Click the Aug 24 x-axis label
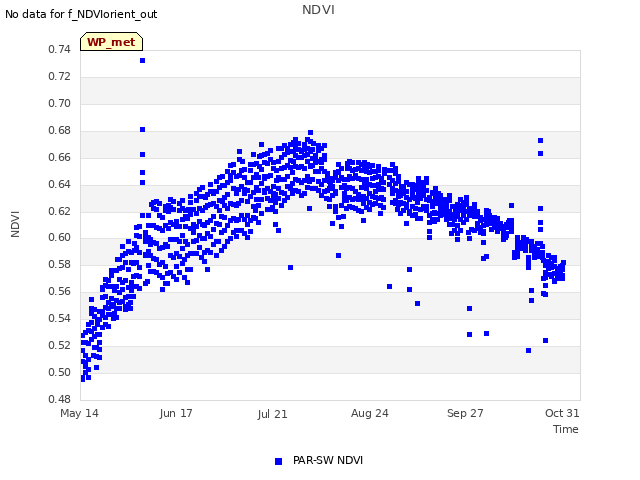 point(369,413)
